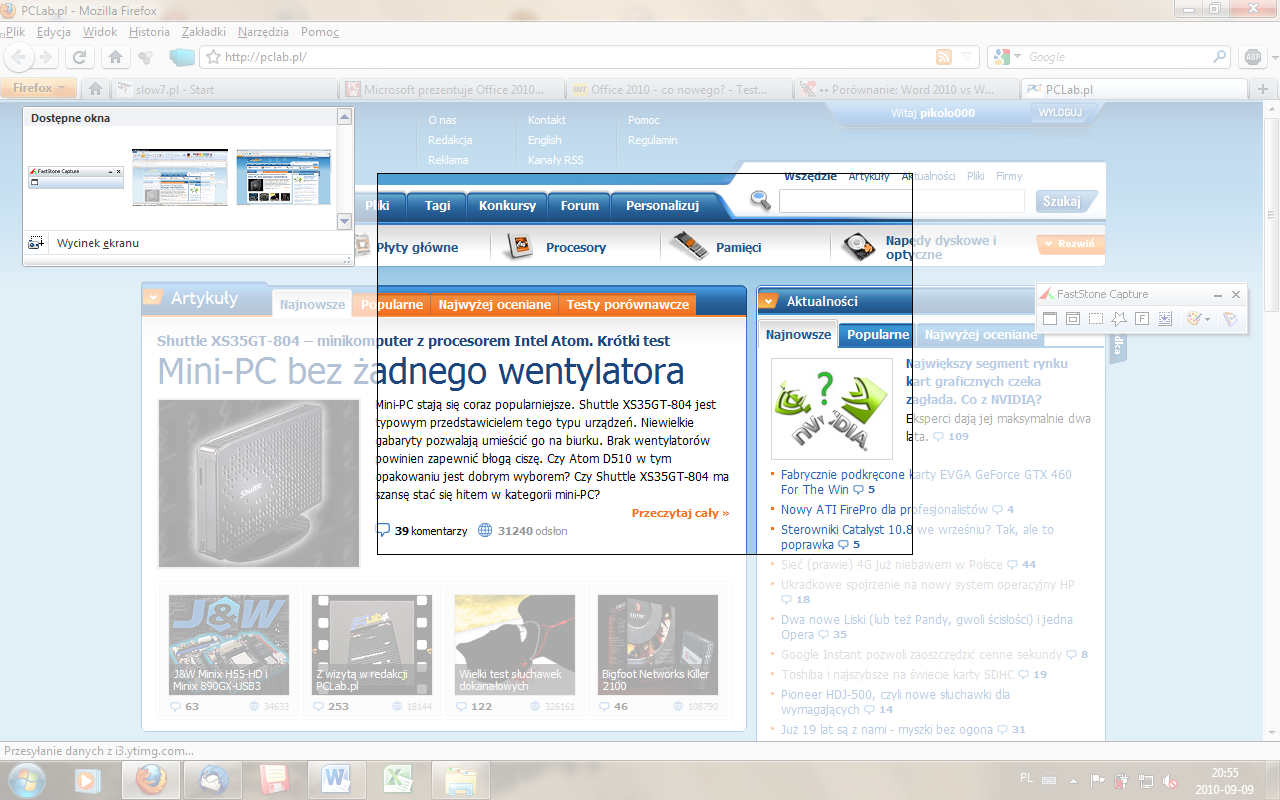Click the window switcher icon beside URL bar
This screenshot has width=1280, height=800.
tap(182, 57)
